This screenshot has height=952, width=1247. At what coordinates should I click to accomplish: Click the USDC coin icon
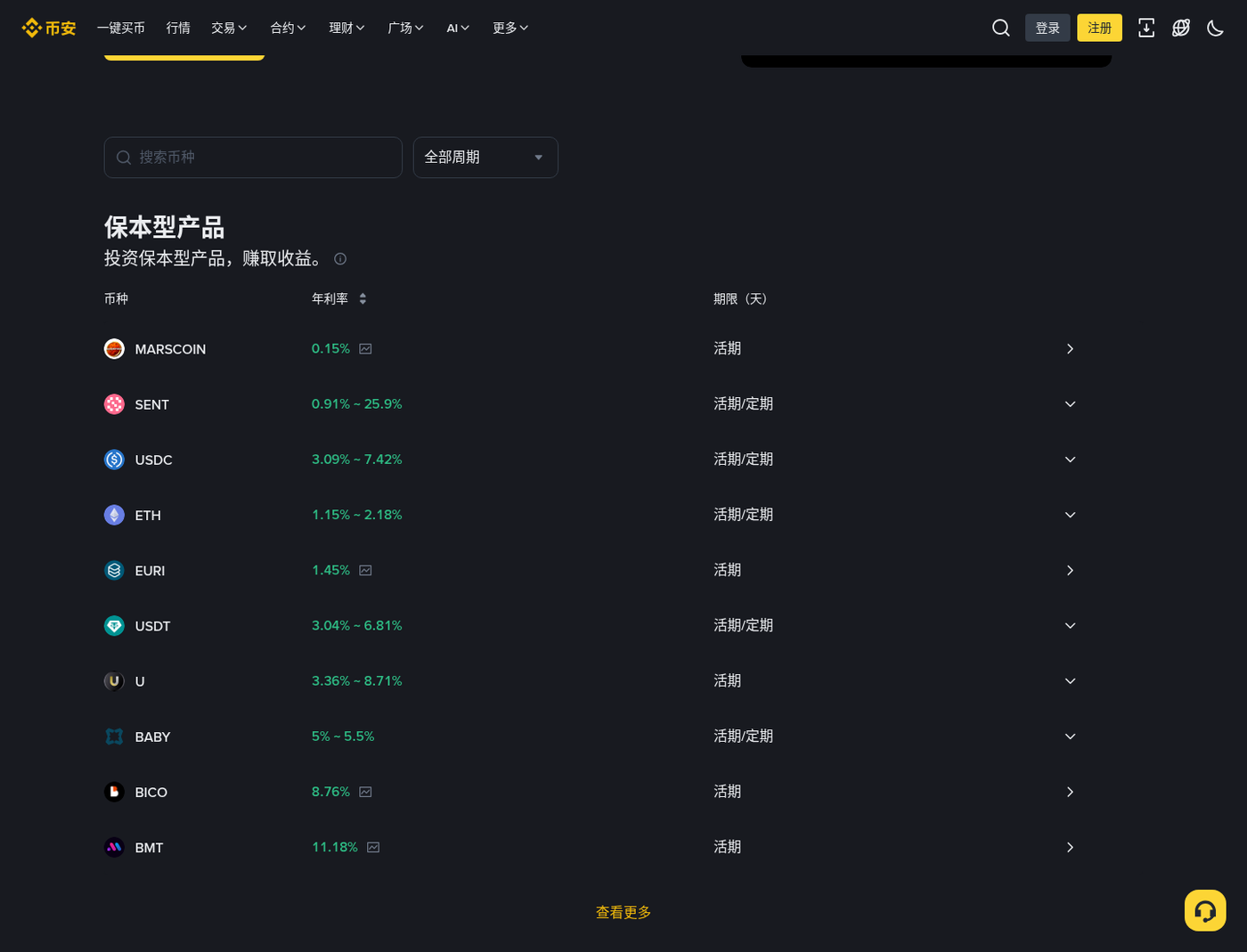(x=114, y=460)
